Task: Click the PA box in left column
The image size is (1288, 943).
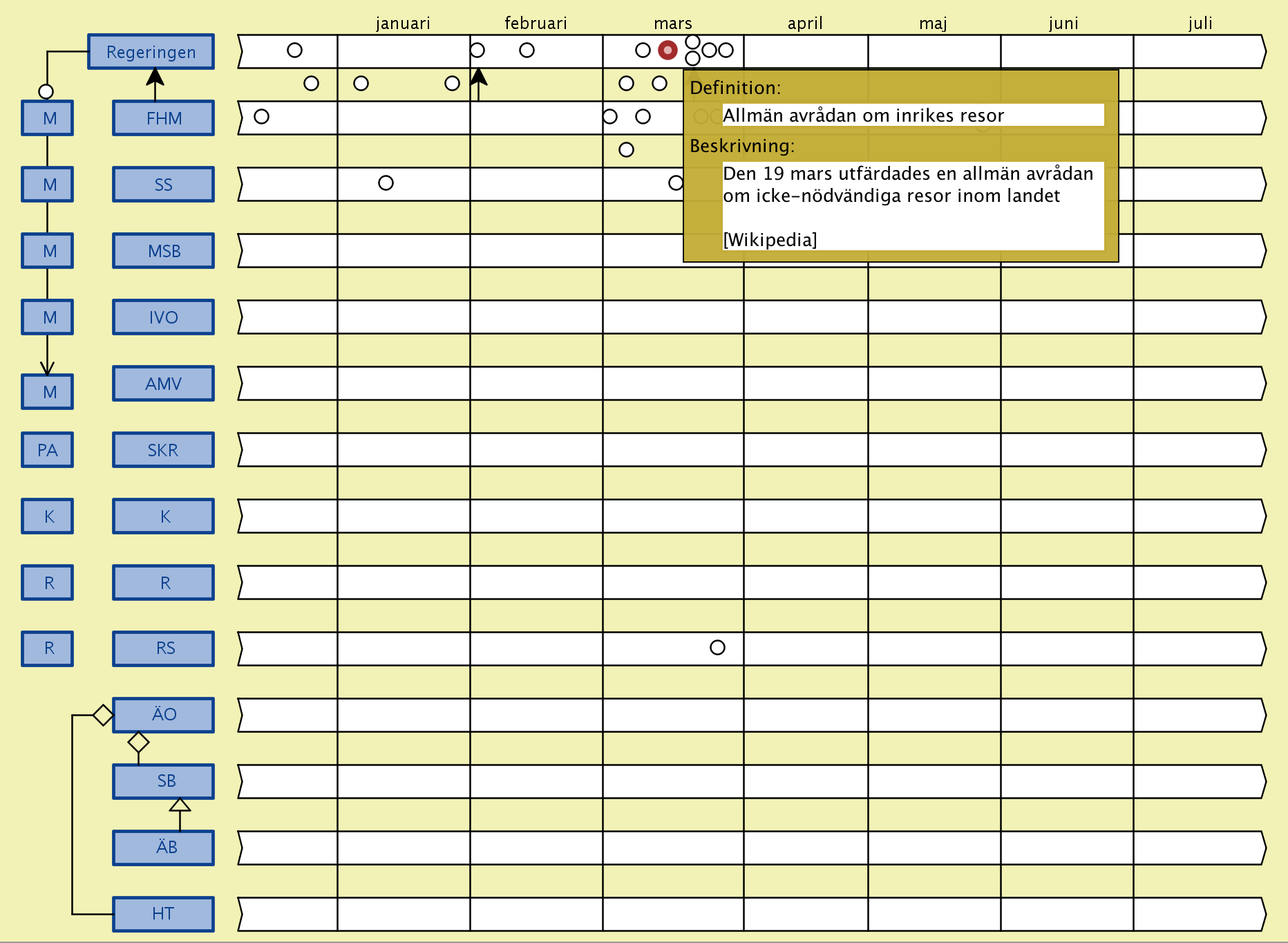Action: (47, 450)
